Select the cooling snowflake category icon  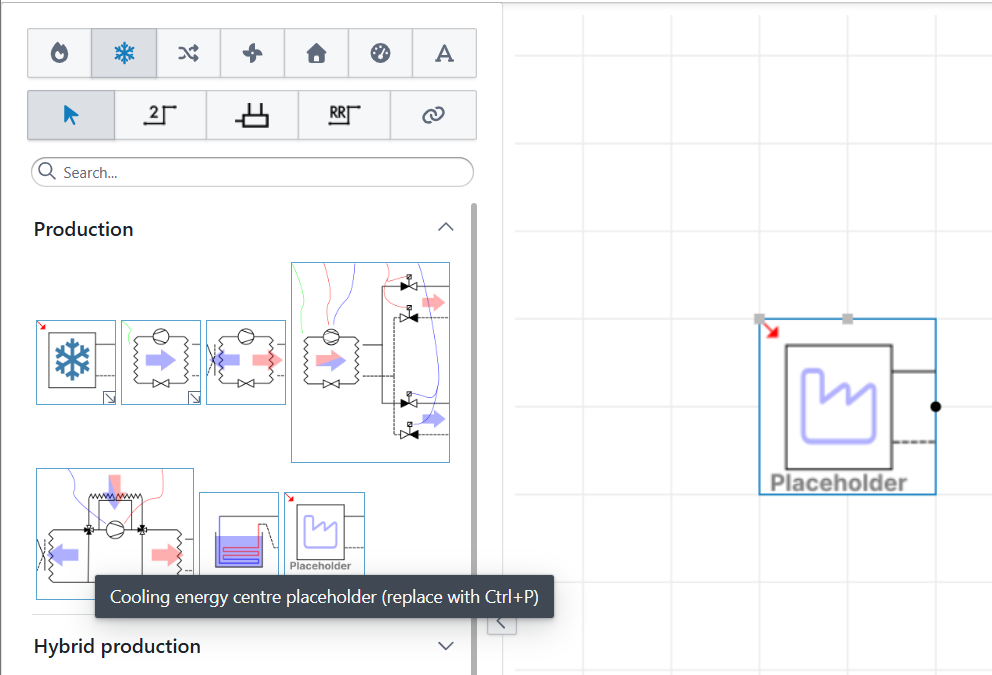[124, 54]
